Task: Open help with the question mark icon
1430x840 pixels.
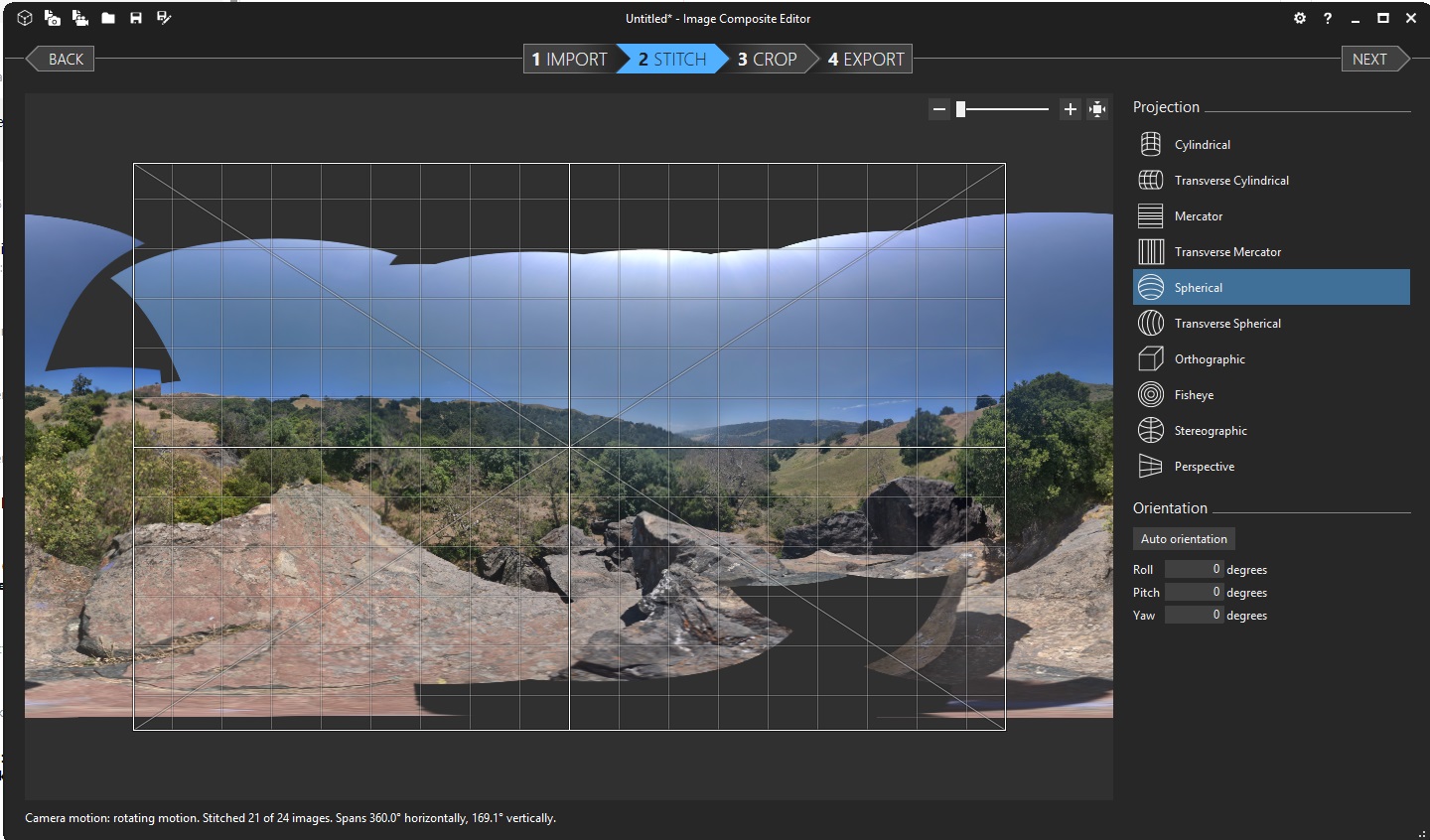Action: pos(1328,18)
